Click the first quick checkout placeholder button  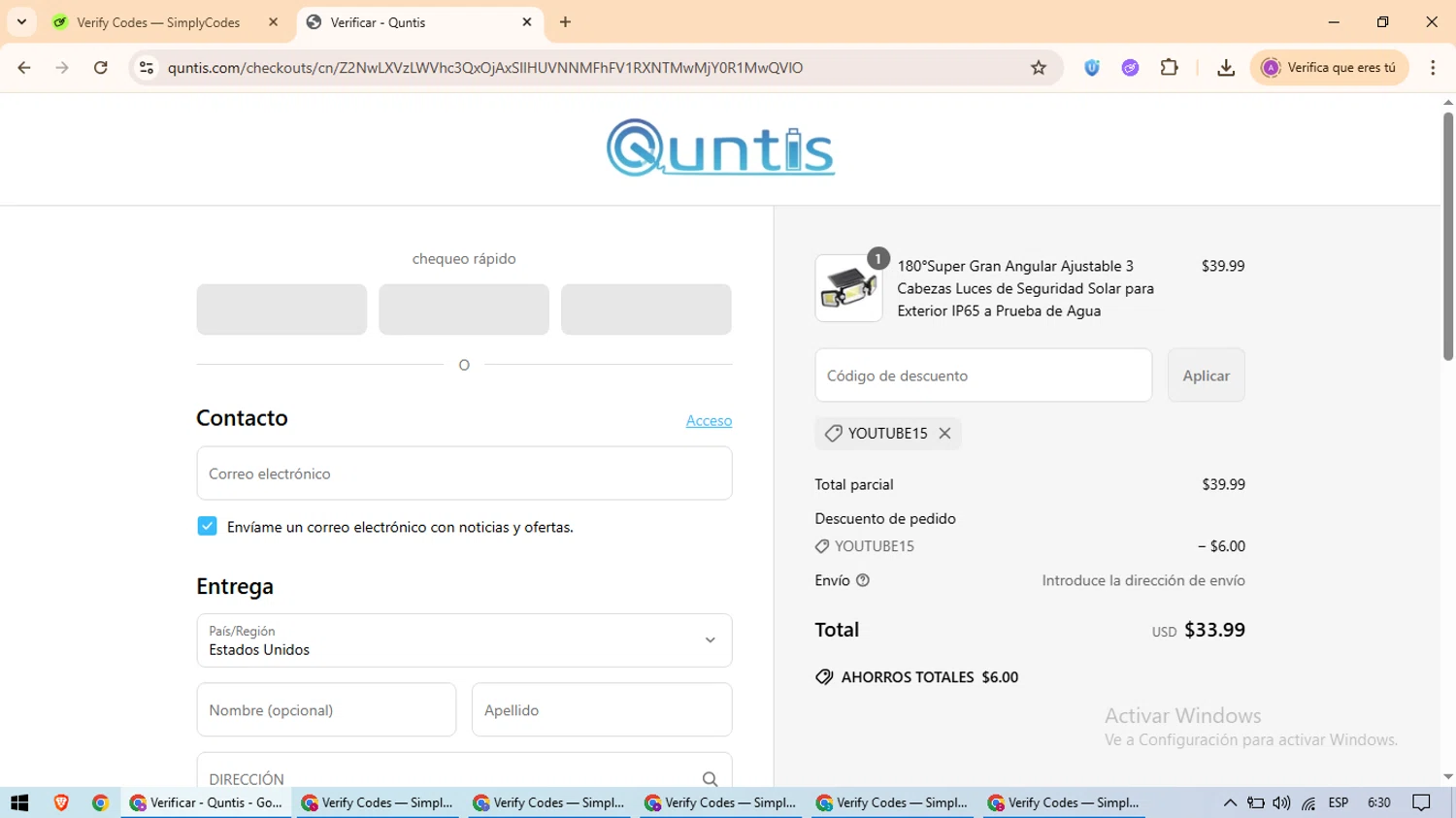pos(281,310)
